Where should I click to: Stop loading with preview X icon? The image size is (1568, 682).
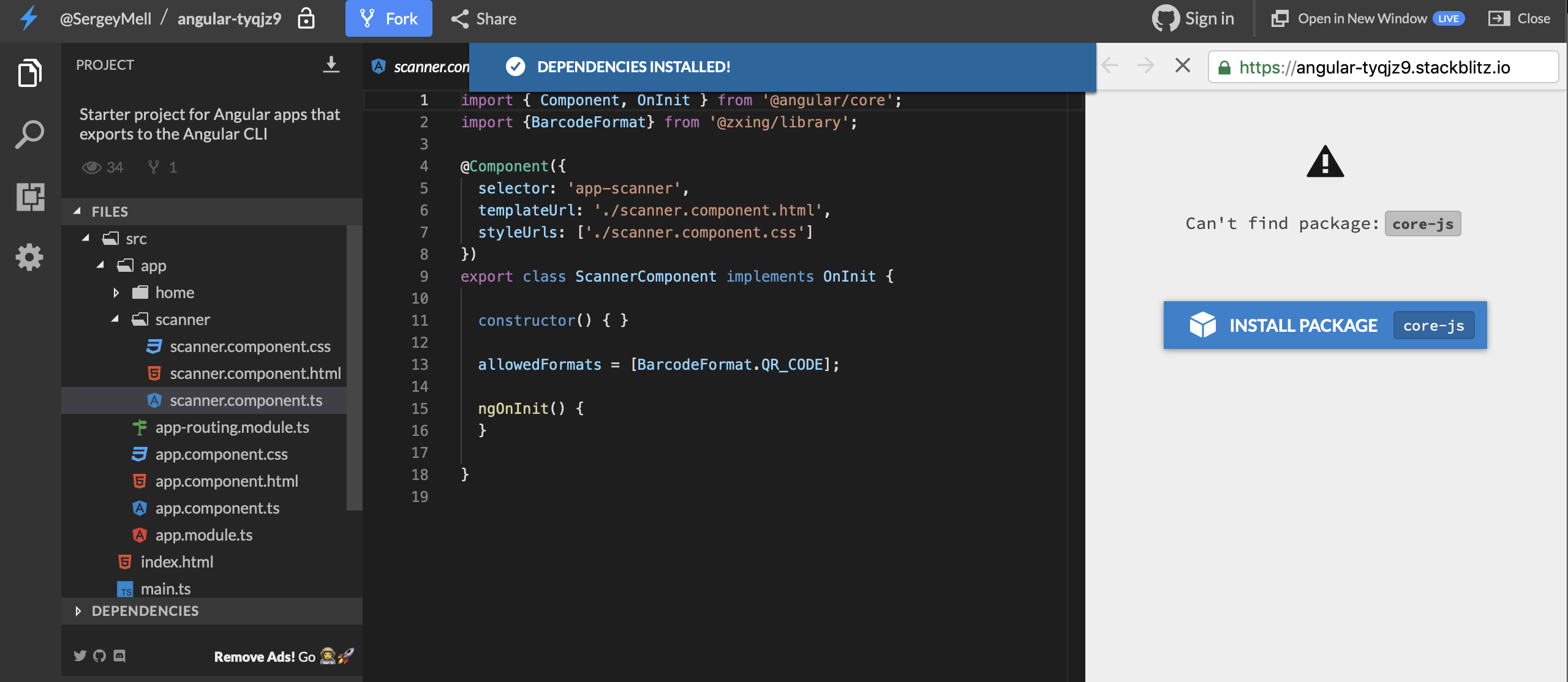coord(1183,66)
